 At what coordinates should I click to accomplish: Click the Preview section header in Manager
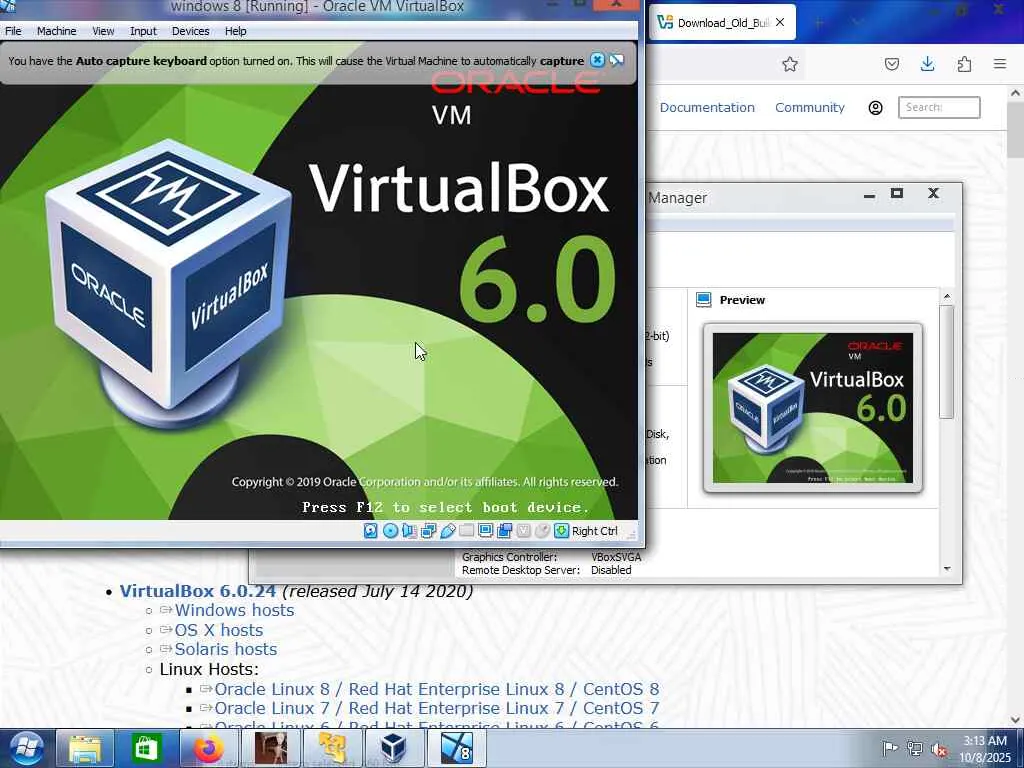tap(742, 300)
